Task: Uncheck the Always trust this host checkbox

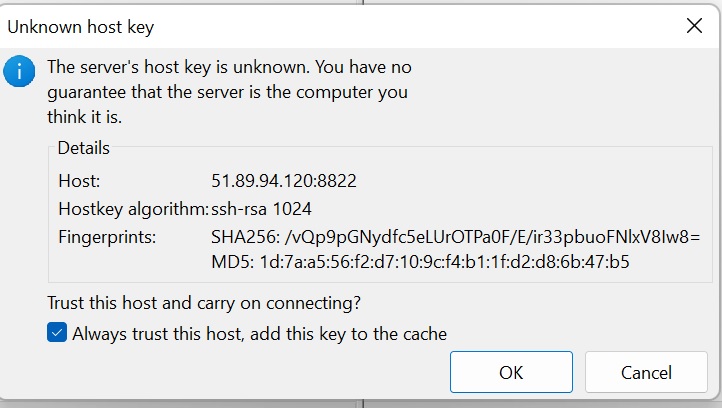Action: [57, 334]
